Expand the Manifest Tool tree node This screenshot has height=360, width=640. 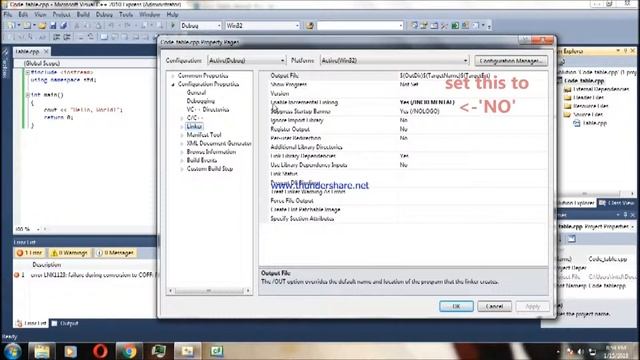[182, 135]
